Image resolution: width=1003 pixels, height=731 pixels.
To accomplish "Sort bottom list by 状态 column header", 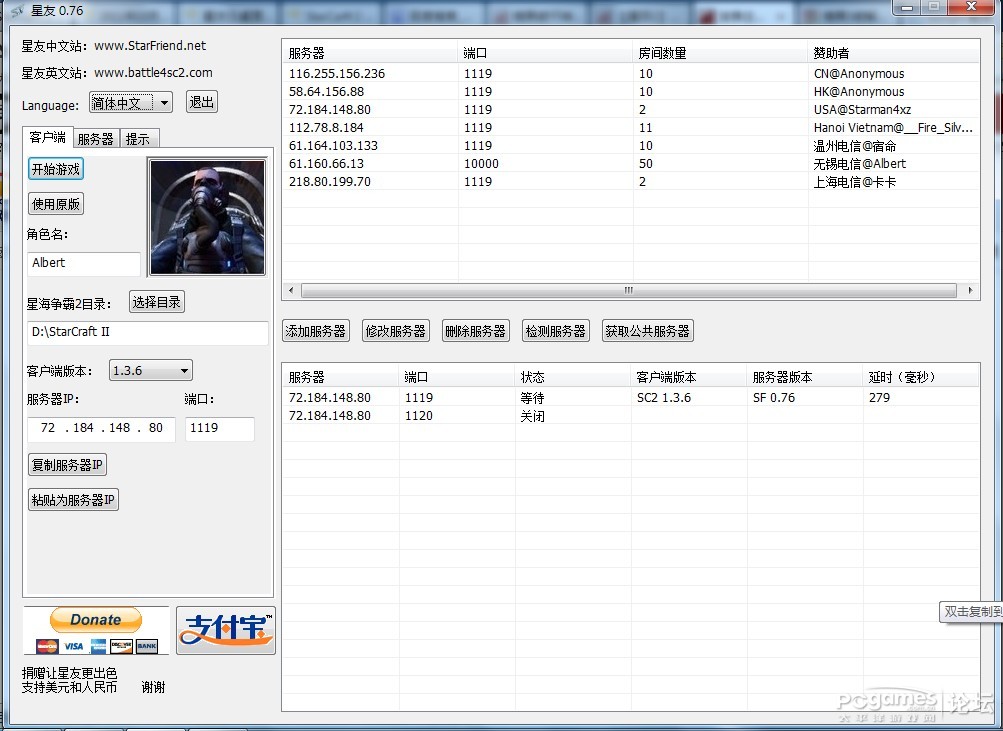I will tap(573, 377).
